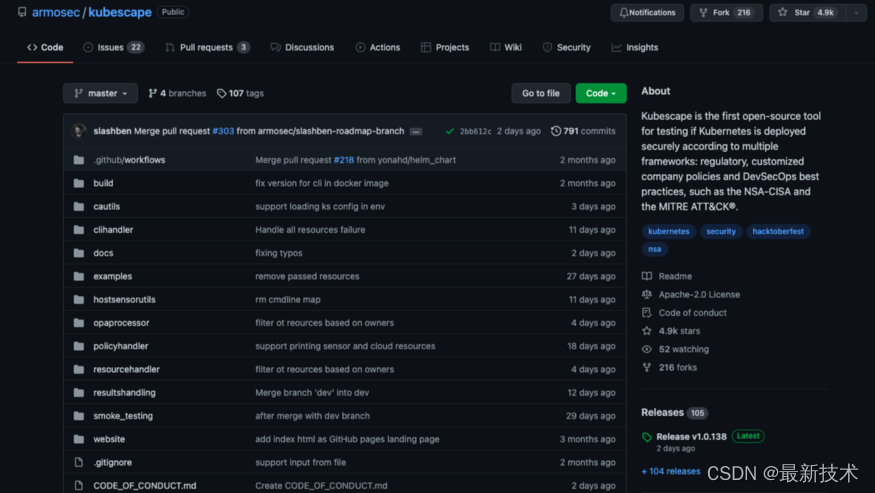The height and width of the screenshot is (493, 875).
Task: Click the security topic tag
Action: (x=721, y=231)
